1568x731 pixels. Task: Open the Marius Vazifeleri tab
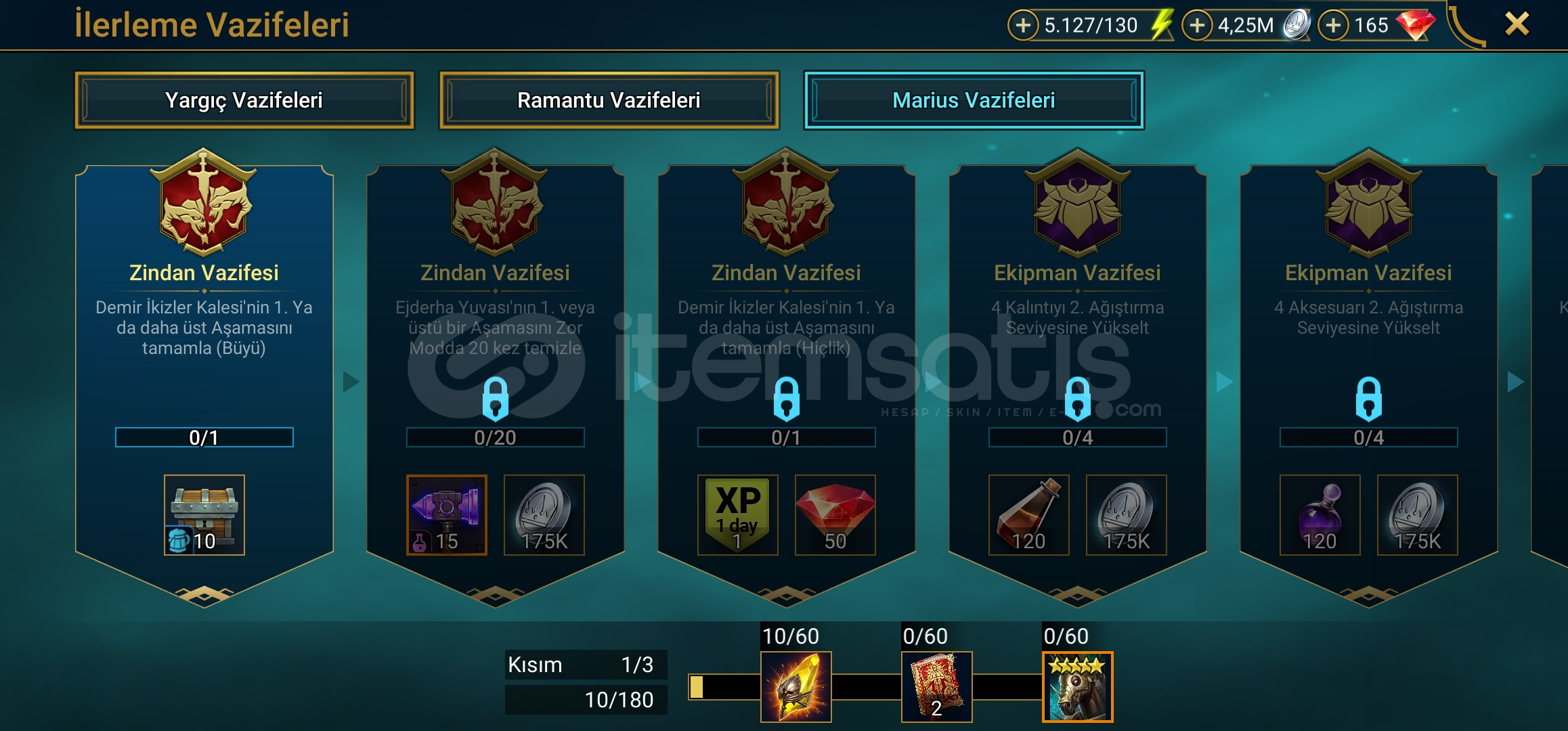(974, 100)
